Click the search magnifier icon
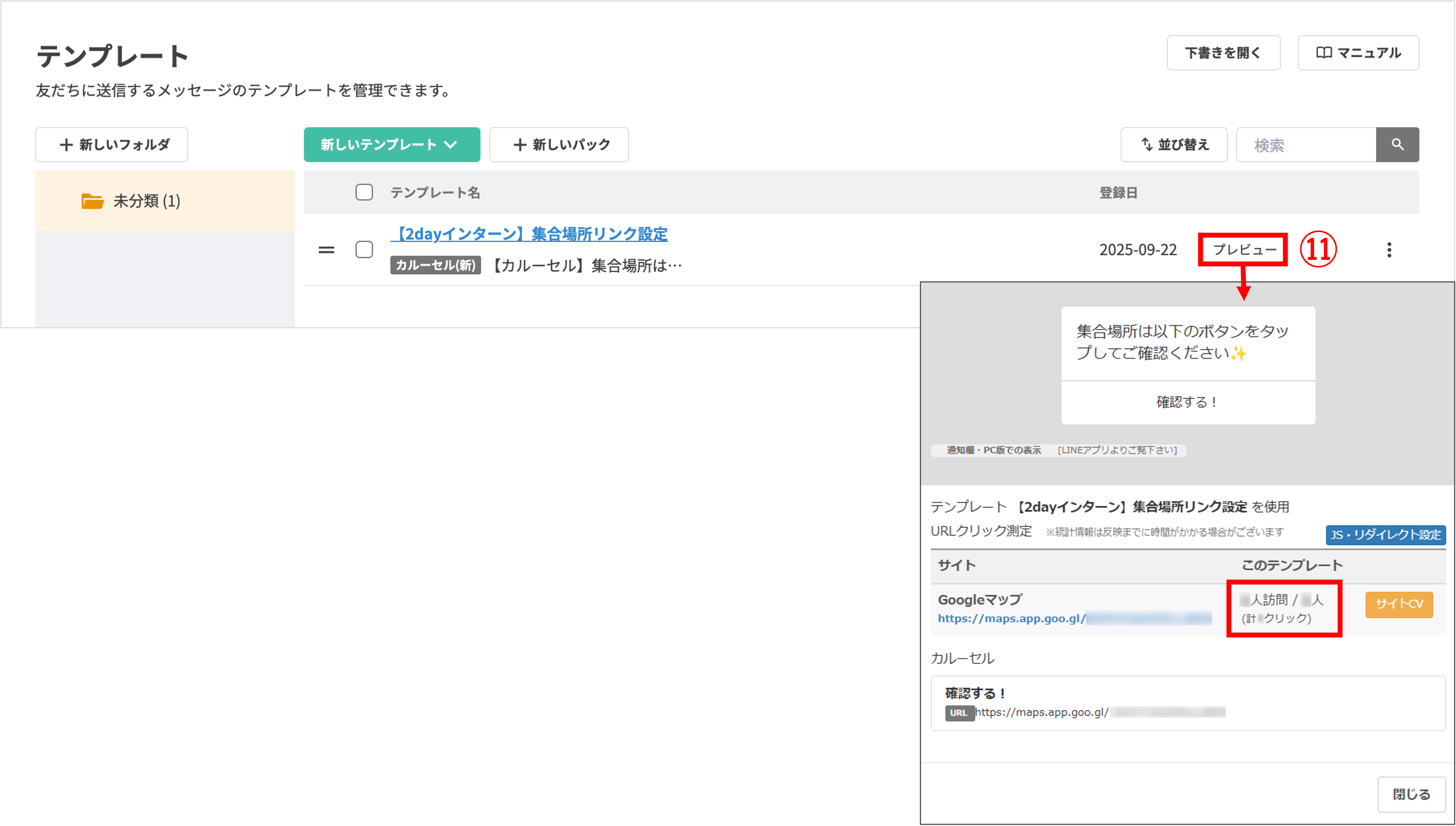 pos(1397,145)
